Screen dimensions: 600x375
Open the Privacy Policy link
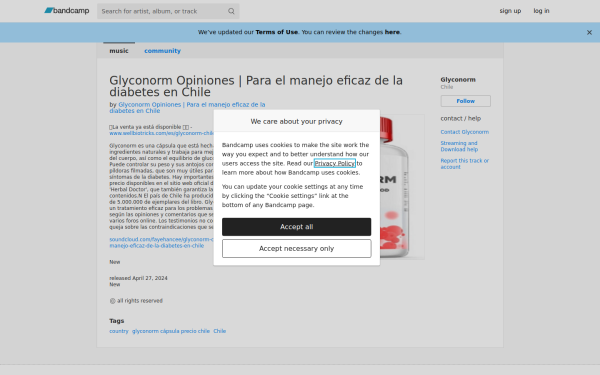(334, 163)
